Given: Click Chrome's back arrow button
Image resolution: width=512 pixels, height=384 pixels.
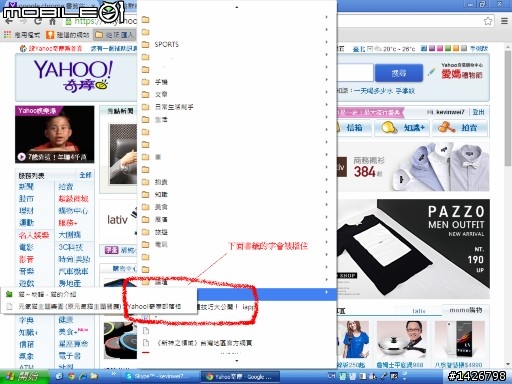Looking at the screenshot, I should 9,22.
